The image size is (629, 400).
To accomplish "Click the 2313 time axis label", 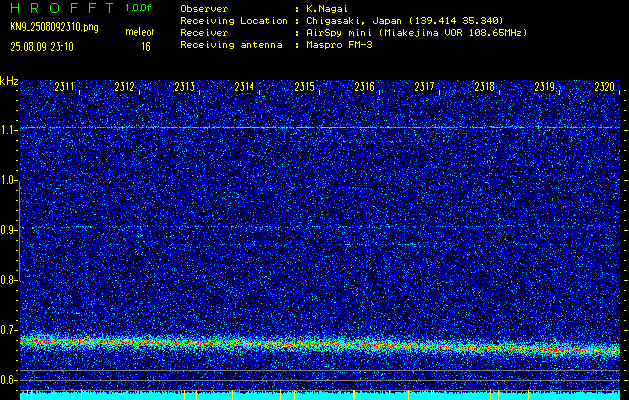I will 185,87.
